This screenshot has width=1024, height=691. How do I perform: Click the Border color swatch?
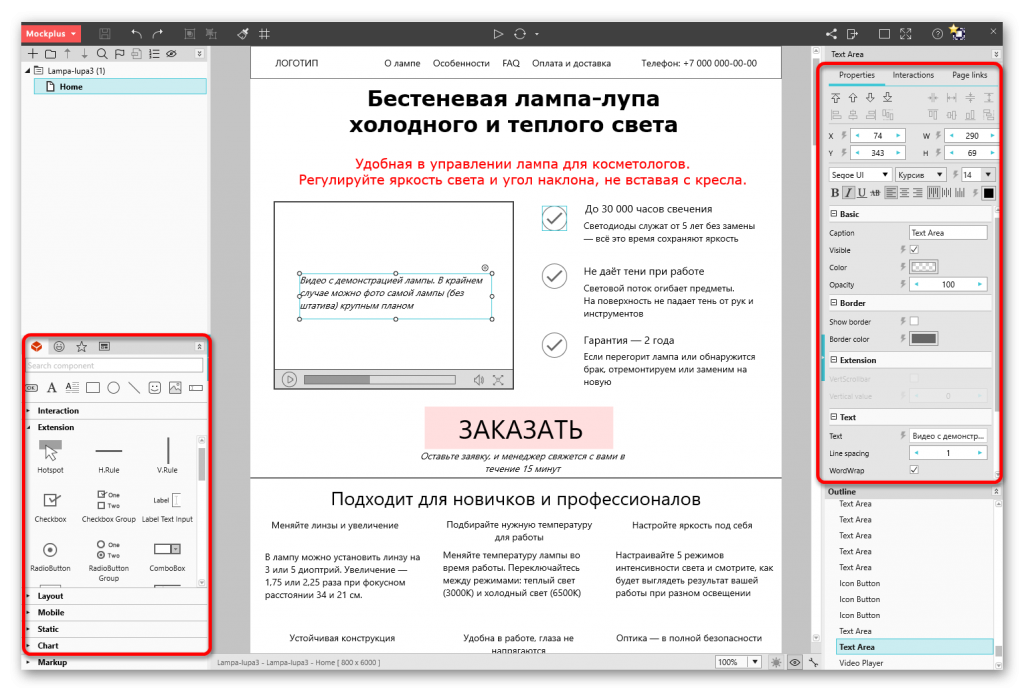pyautogui.click(x=923, y=339)
